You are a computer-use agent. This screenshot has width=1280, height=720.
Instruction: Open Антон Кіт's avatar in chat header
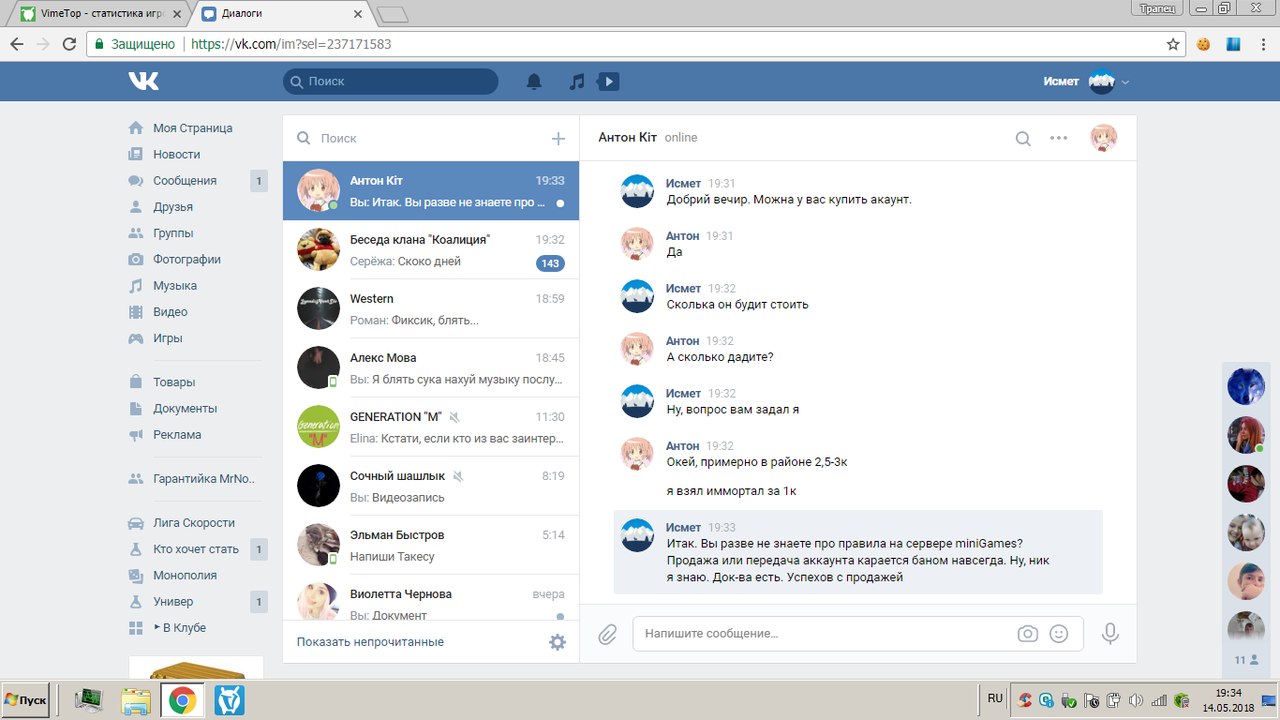(1103, 138)
